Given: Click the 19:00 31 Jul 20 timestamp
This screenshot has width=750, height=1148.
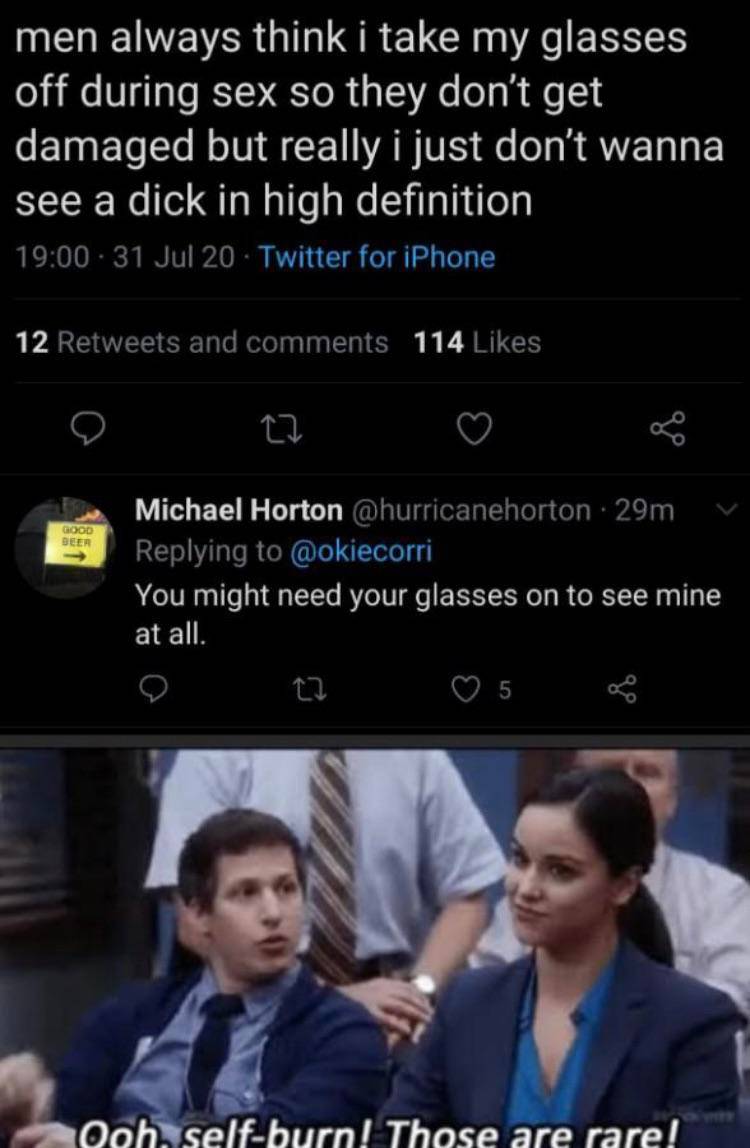Looking at the screenshot, I should 126,257.
